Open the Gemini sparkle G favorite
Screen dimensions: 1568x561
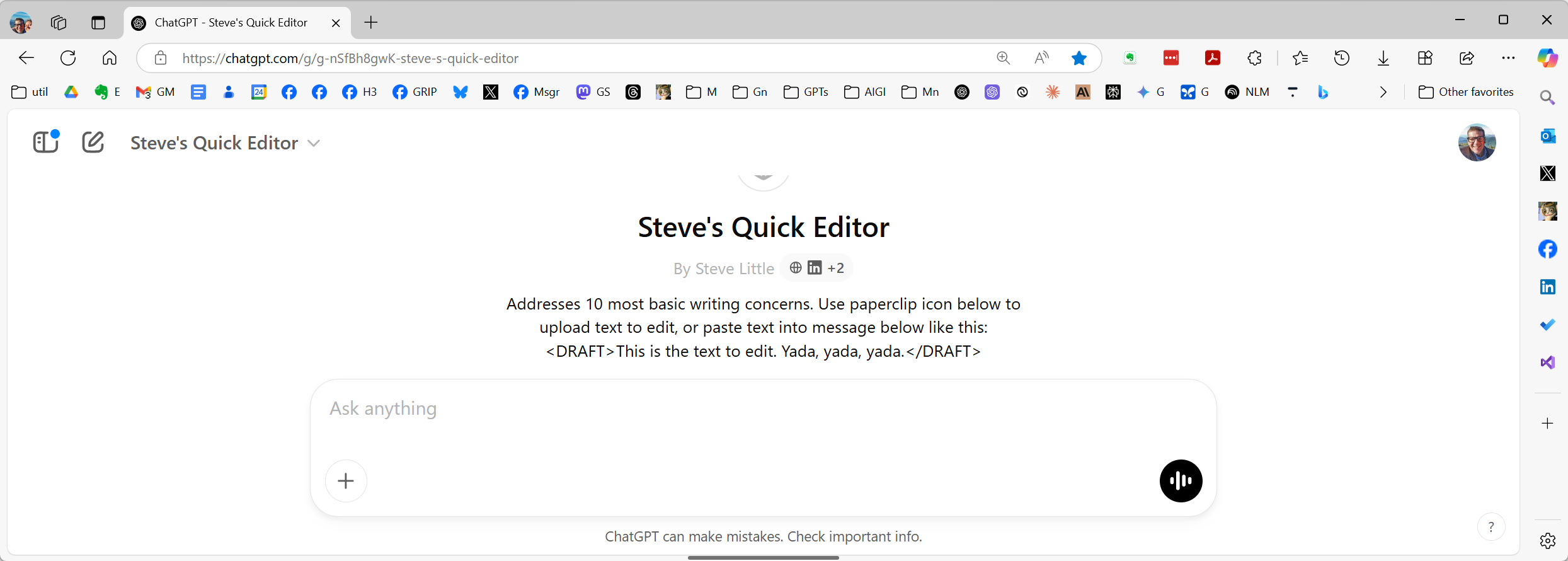pyautogui.click(x=1150, y=92)
